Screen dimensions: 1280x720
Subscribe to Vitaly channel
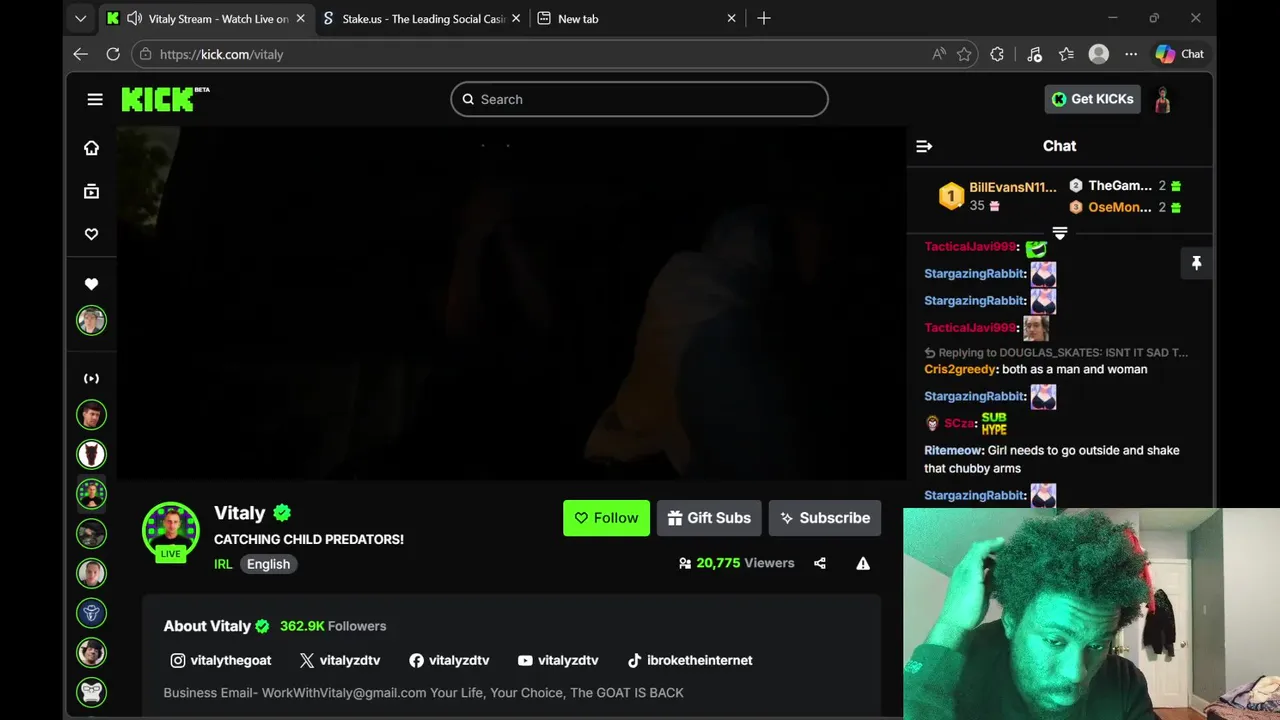pyautogui.click(x=825, y=518)
